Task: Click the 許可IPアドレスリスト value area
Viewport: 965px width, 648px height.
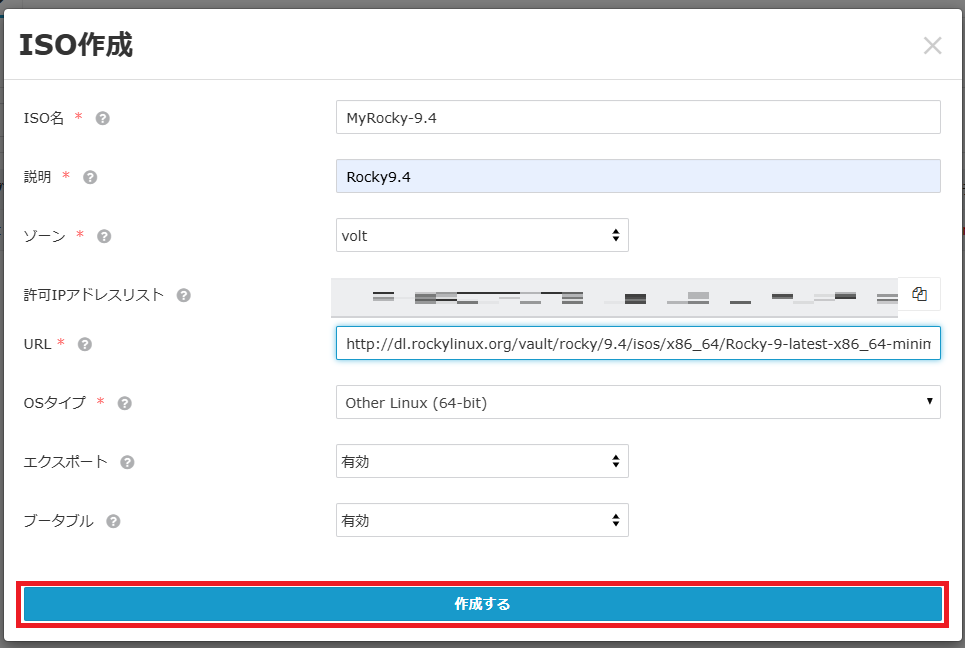Action: 615,296
